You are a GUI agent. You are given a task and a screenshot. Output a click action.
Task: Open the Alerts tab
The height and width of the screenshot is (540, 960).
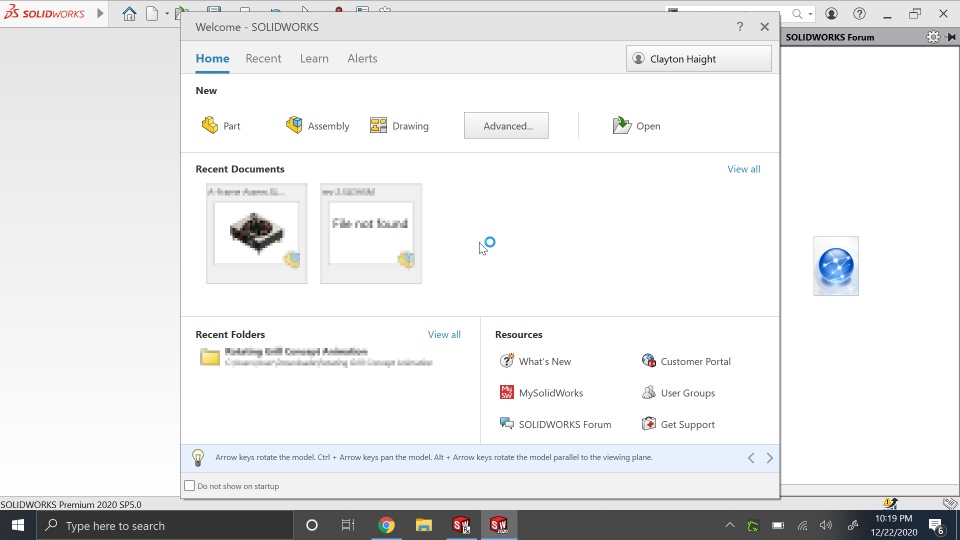click(x=362, y=59)
